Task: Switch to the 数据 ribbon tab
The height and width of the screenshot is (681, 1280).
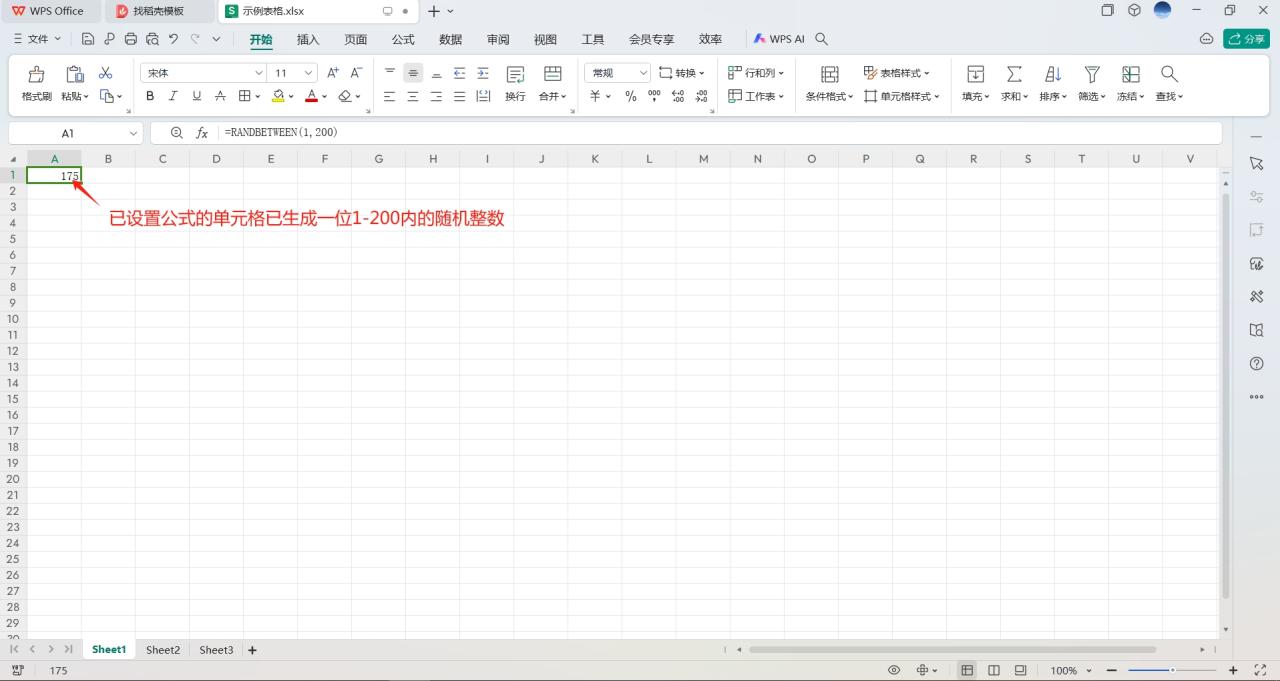Action: tap(451, 39)
